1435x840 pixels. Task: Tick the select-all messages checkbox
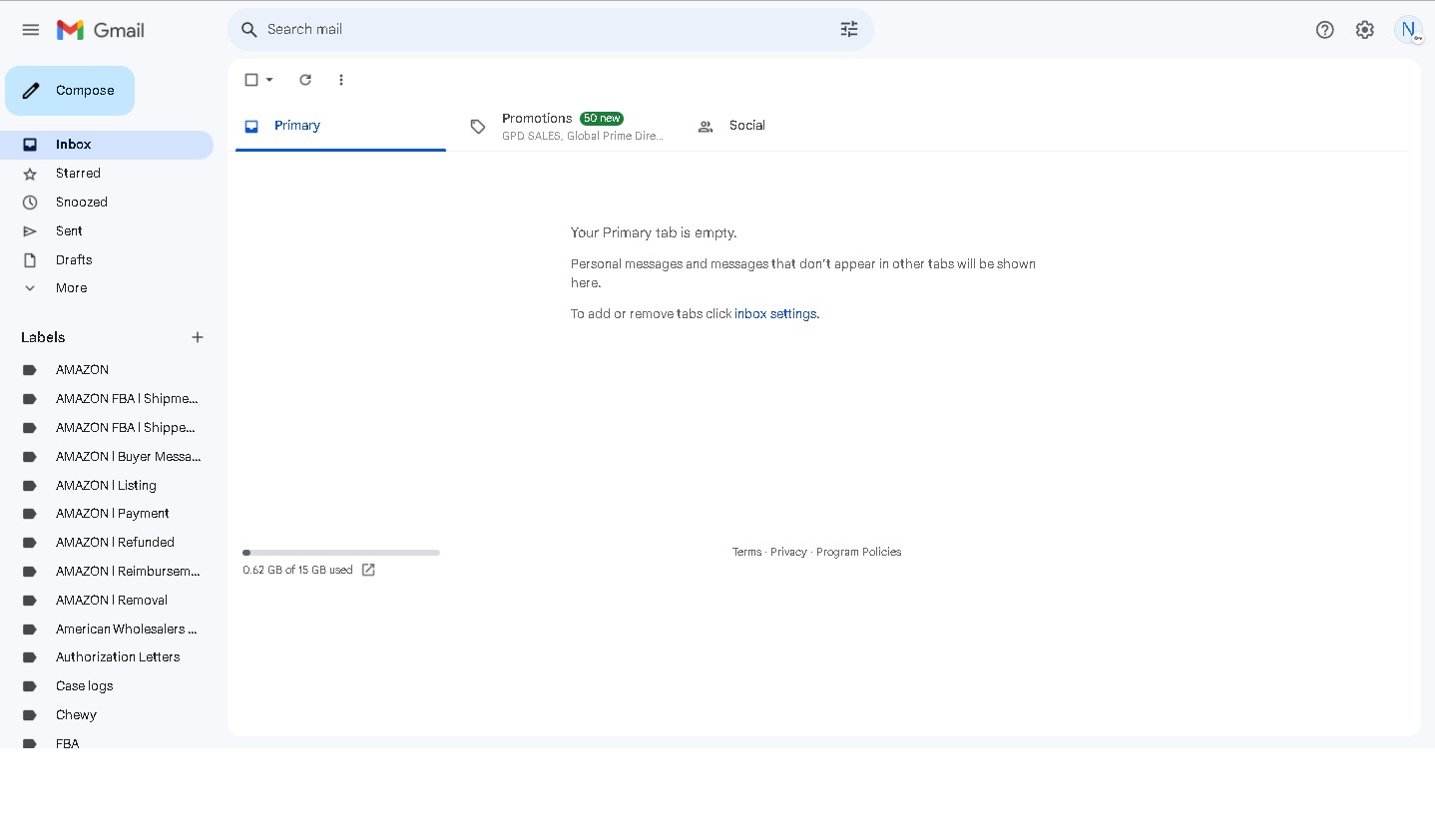251,80
